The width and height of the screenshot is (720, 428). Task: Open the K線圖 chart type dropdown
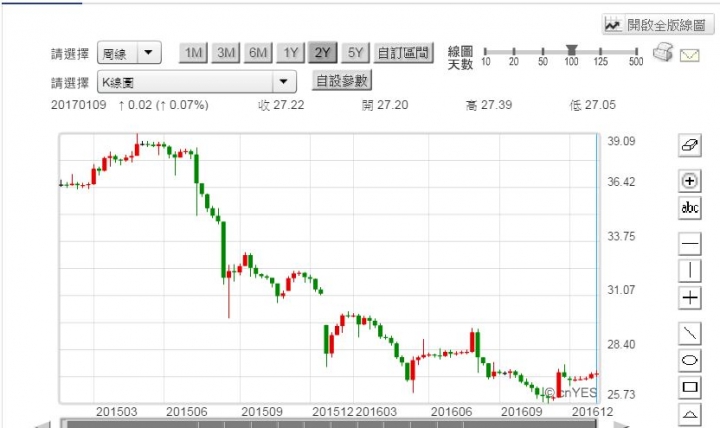click(197, 82)
